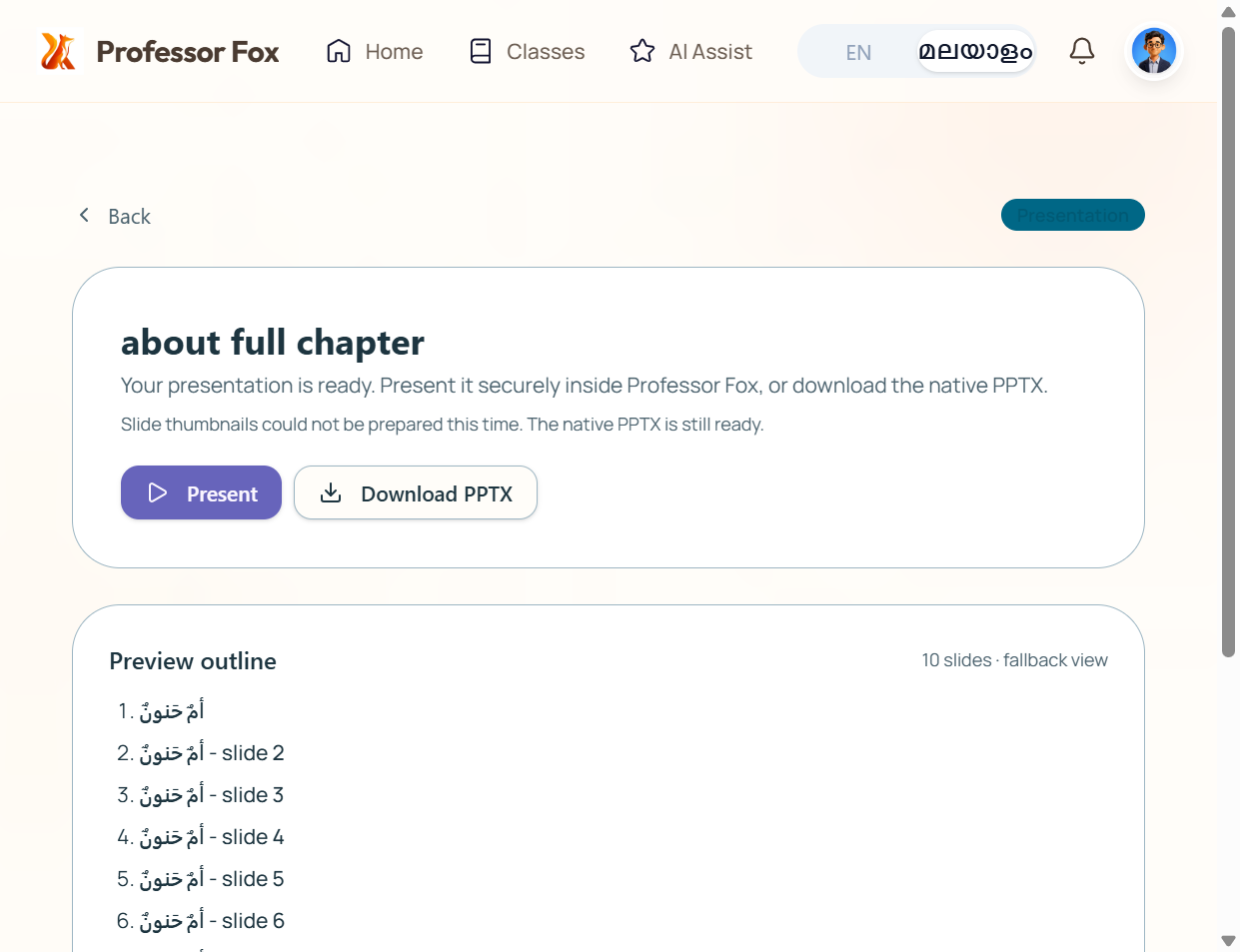
Task: Switch language to Malayalam
Action: tap(975, 51)
